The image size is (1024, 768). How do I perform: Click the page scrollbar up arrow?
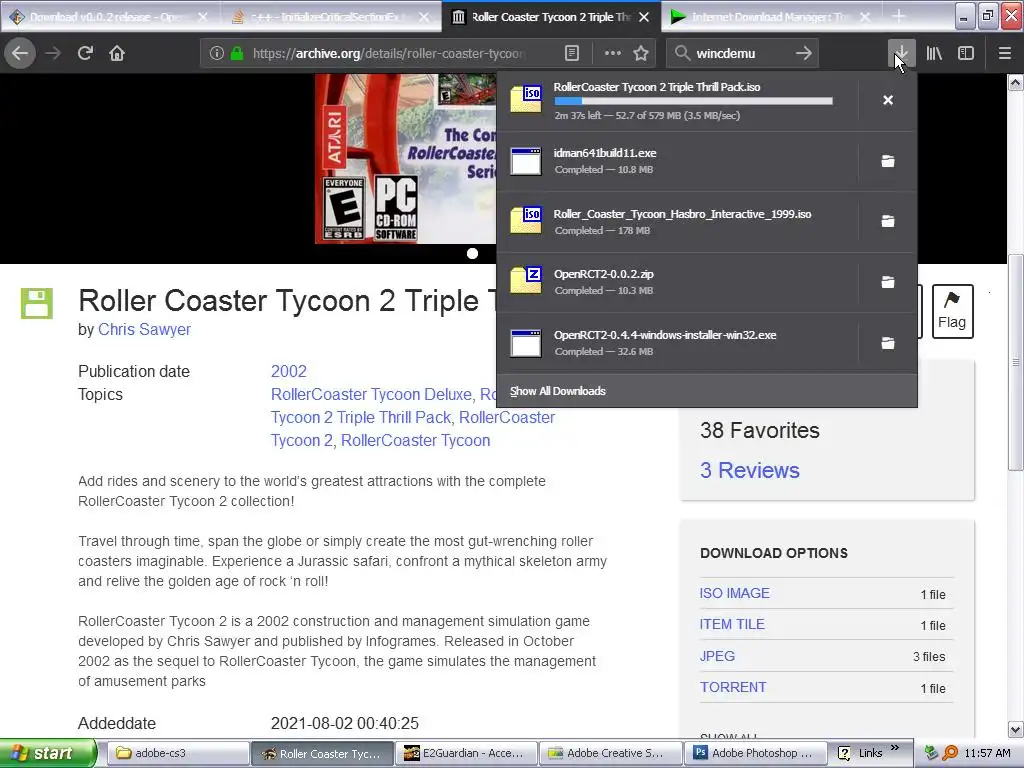[x=1015, y=82]
